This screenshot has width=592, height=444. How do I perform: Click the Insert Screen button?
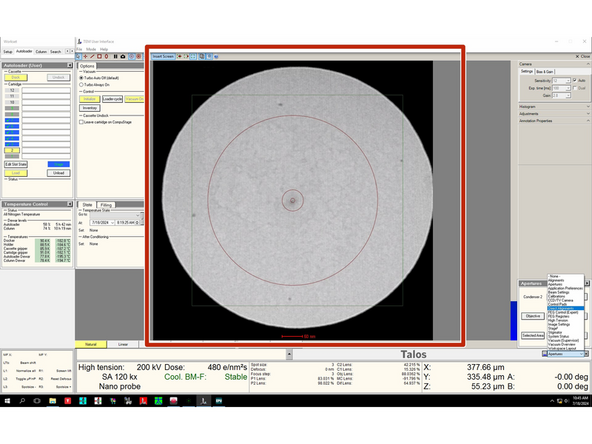pos(163,56)
